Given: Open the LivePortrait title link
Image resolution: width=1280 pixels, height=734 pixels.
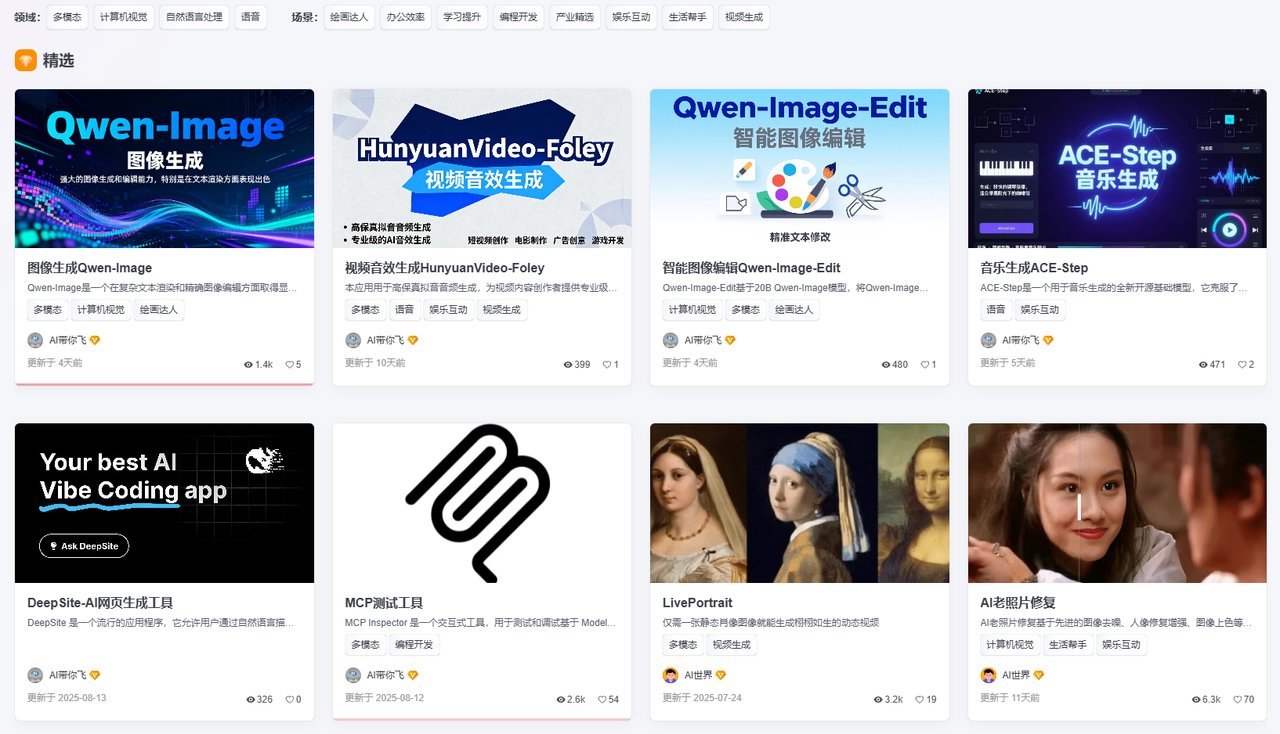Looking at the screenshot, I should point(697,603).
